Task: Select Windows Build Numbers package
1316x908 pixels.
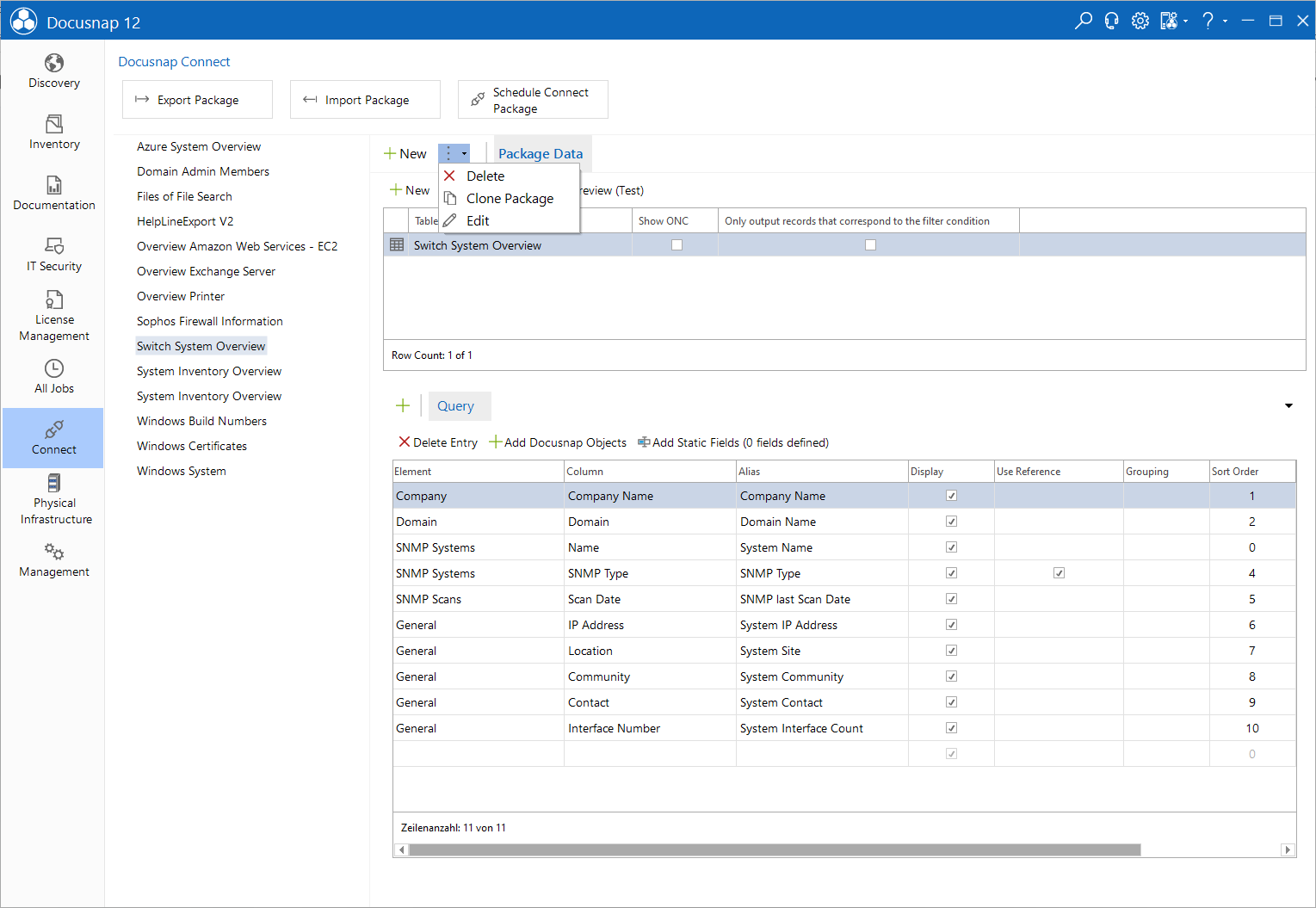Action: [201, 421]
